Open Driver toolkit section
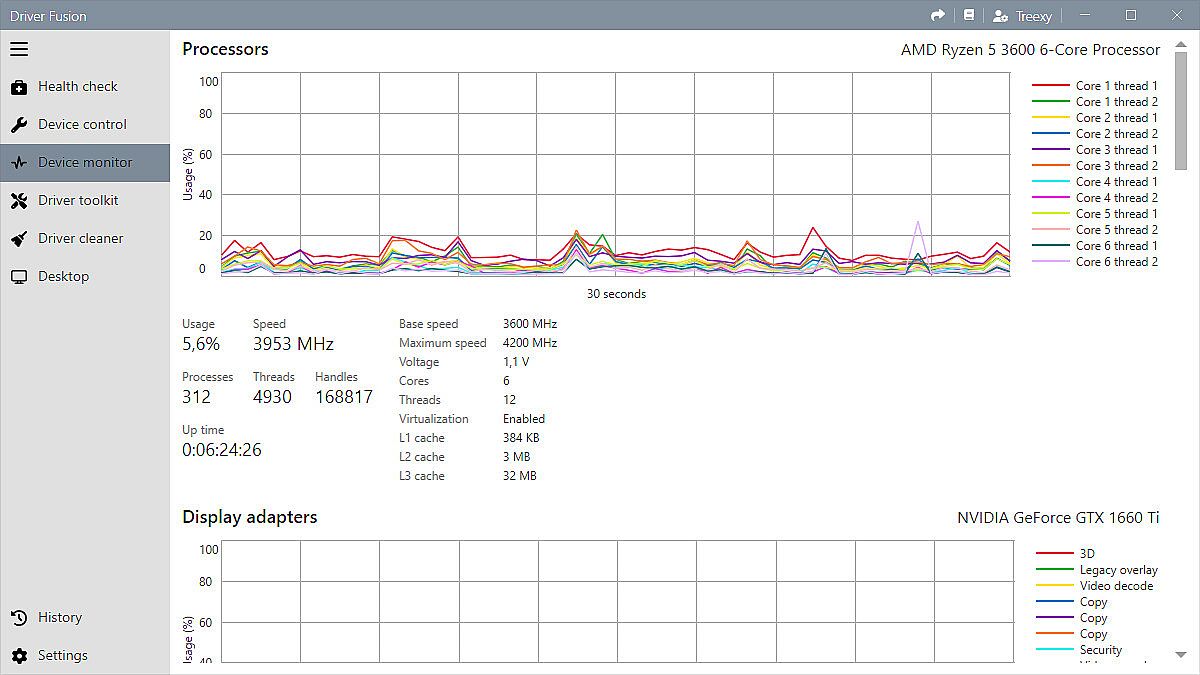Screen dimensions: 1200x675 85,201
